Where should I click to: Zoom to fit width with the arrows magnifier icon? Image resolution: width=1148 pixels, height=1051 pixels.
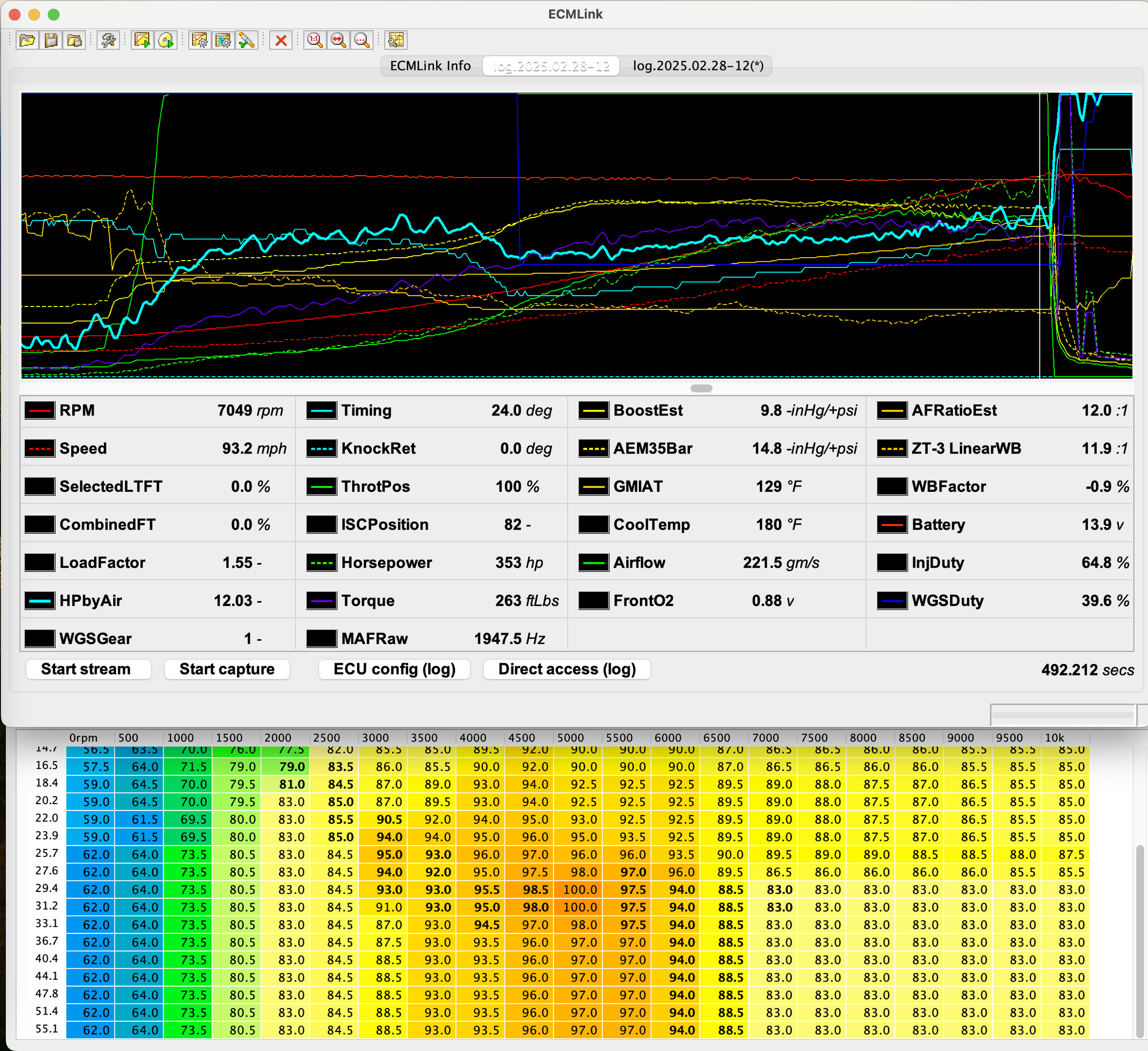339,40
